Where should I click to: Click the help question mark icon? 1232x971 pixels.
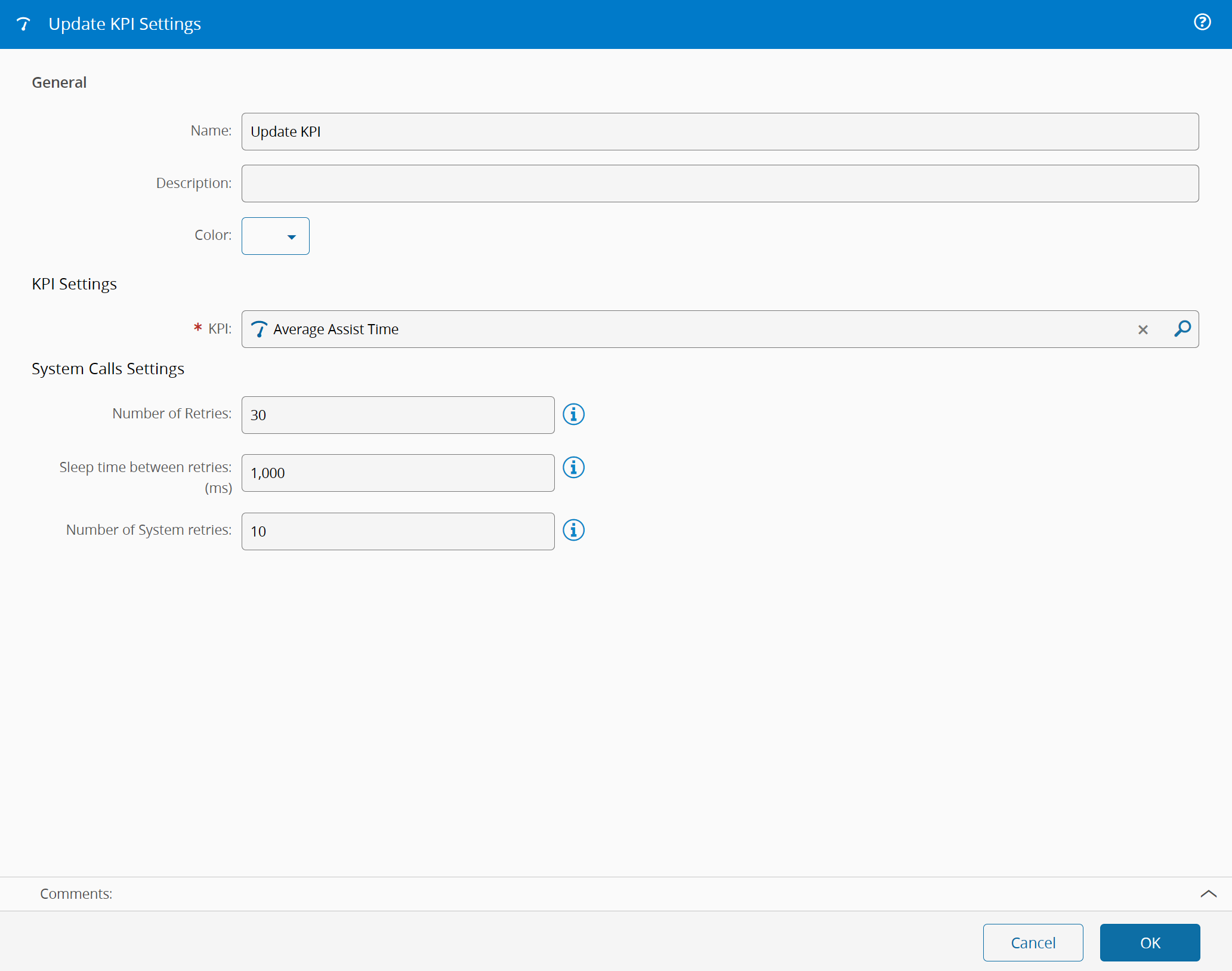1202,23
